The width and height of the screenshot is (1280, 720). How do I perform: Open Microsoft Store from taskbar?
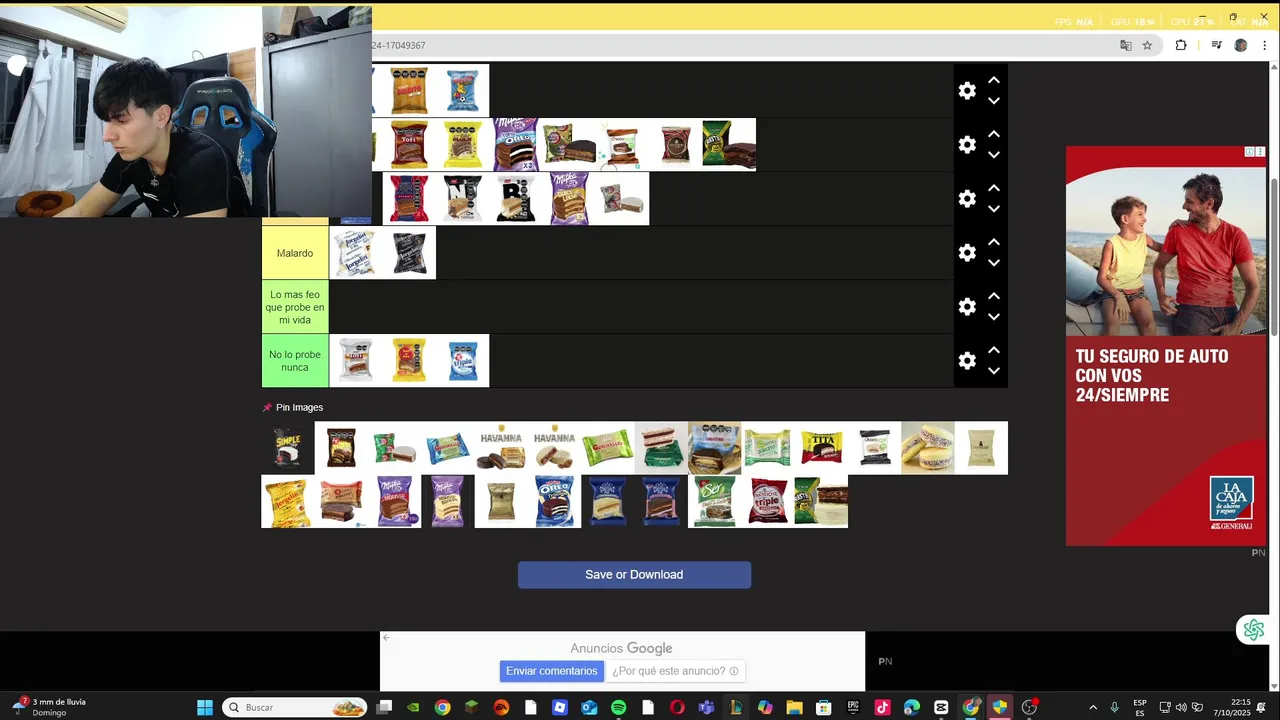pos(823,707)
